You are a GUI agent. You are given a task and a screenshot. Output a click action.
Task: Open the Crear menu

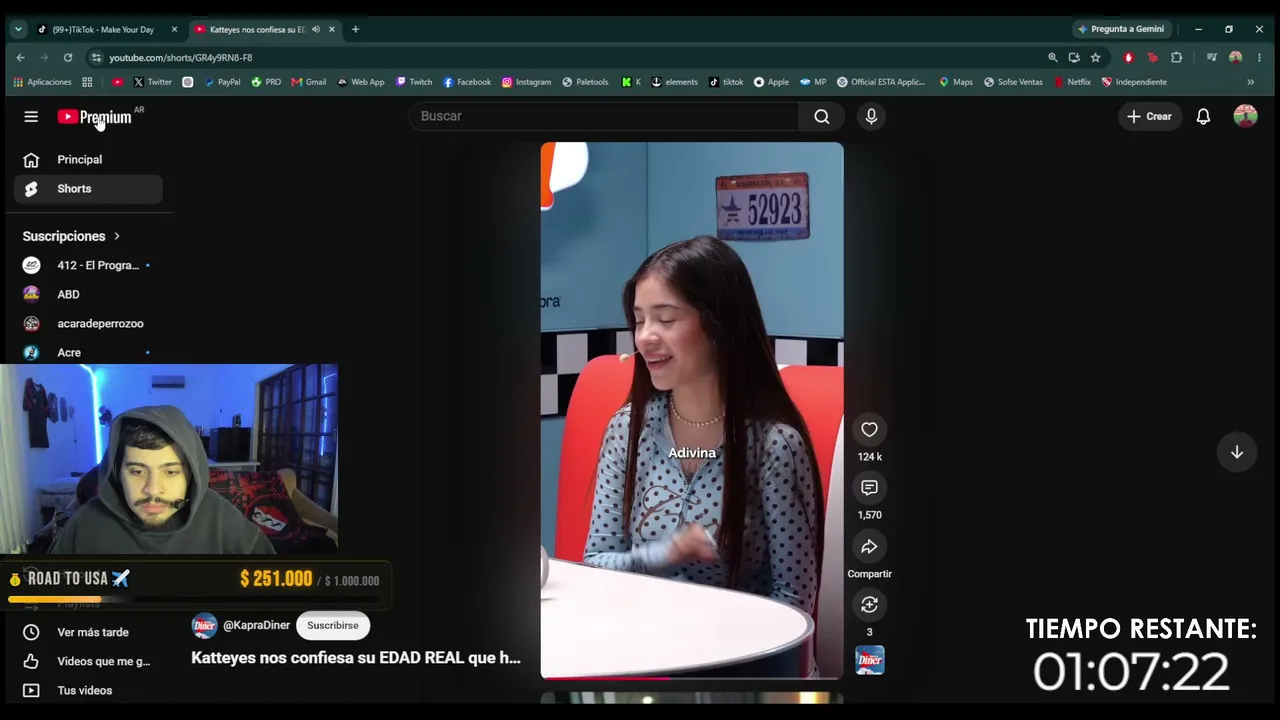[x=1149, y=117]
